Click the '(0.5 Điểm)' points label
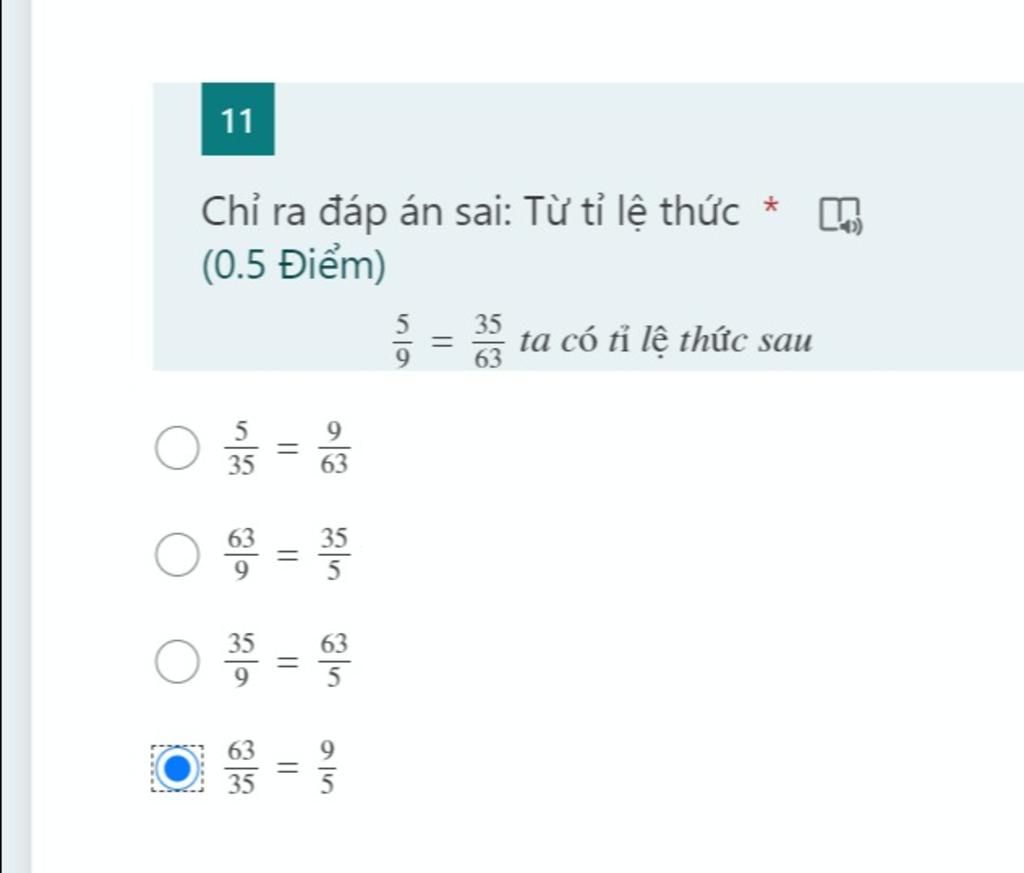This screenshot has height=873, width=1024. click(x=294, y=265)
